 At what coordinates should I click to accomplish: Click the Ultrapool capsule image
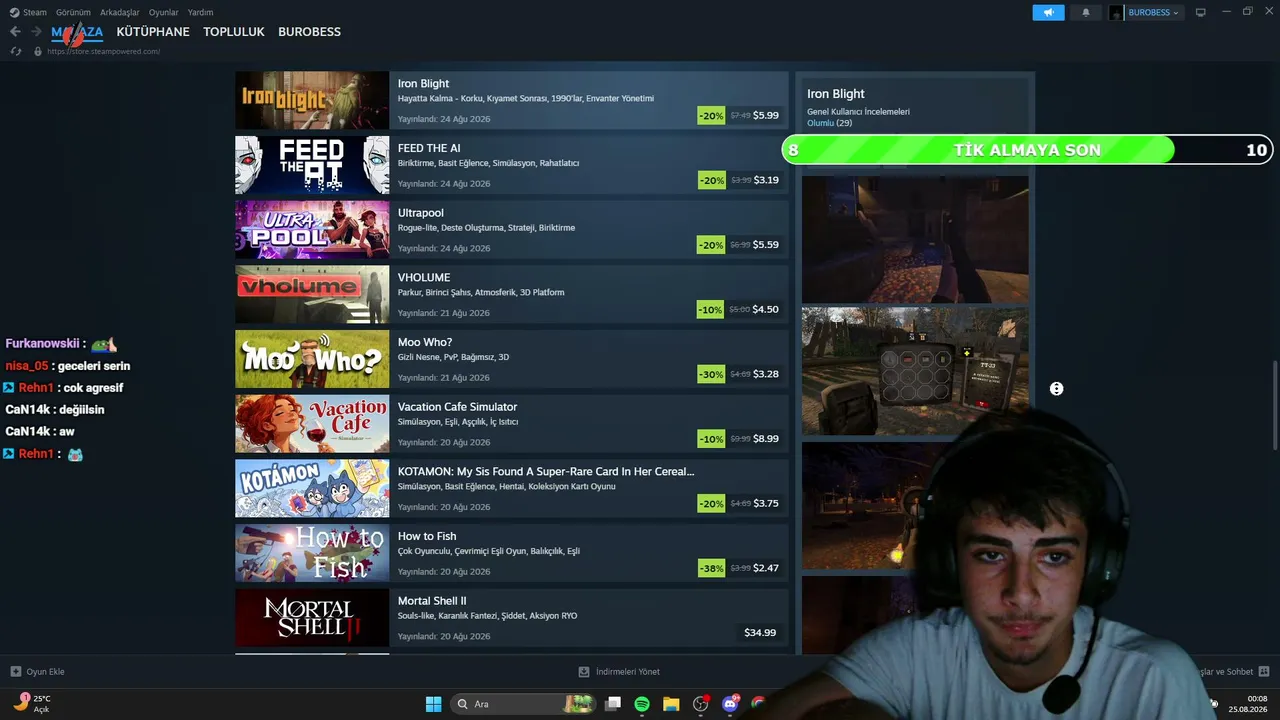(x=312, y=230)
